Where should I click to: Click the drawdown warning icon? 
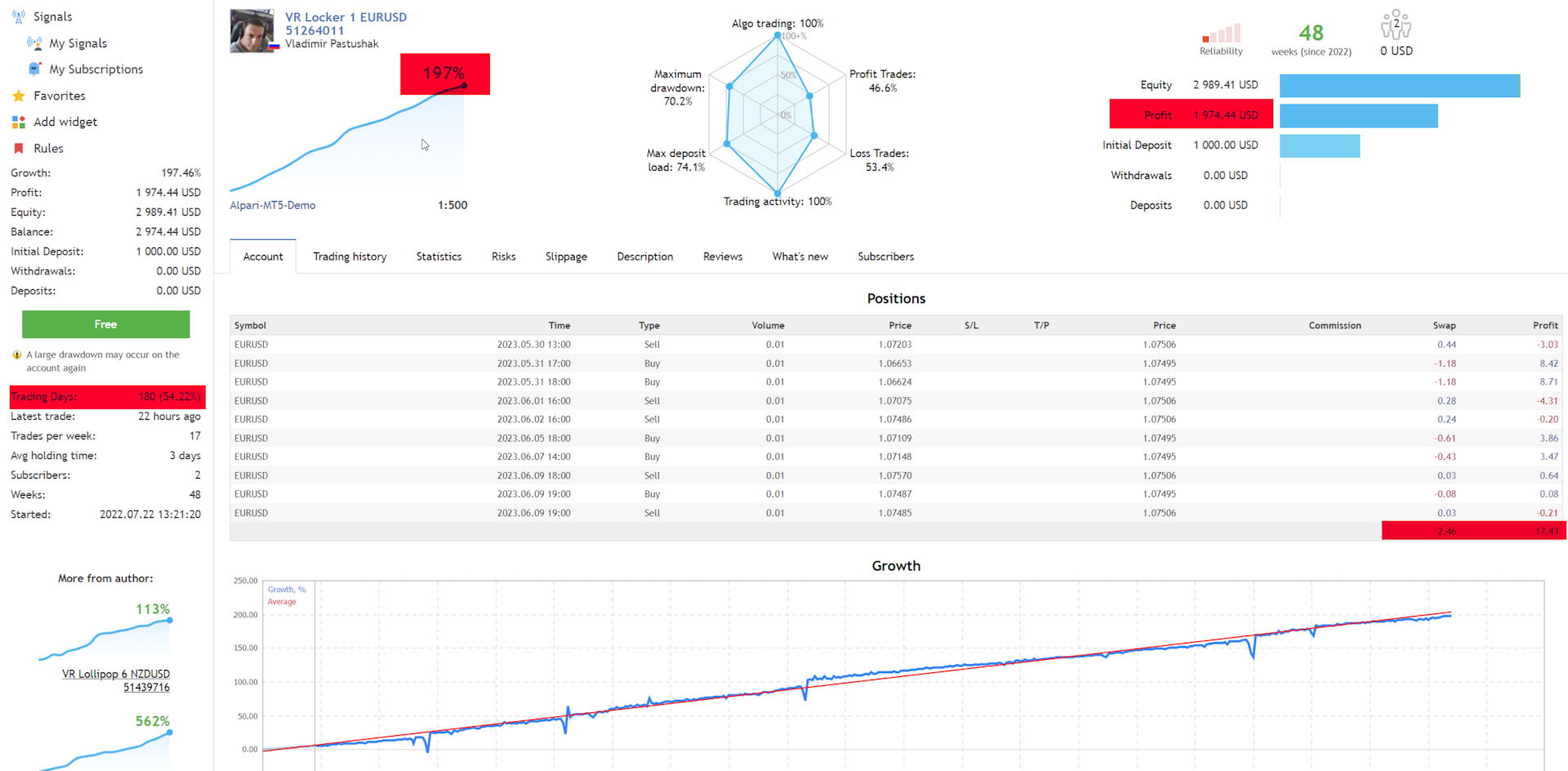point(17,354)
